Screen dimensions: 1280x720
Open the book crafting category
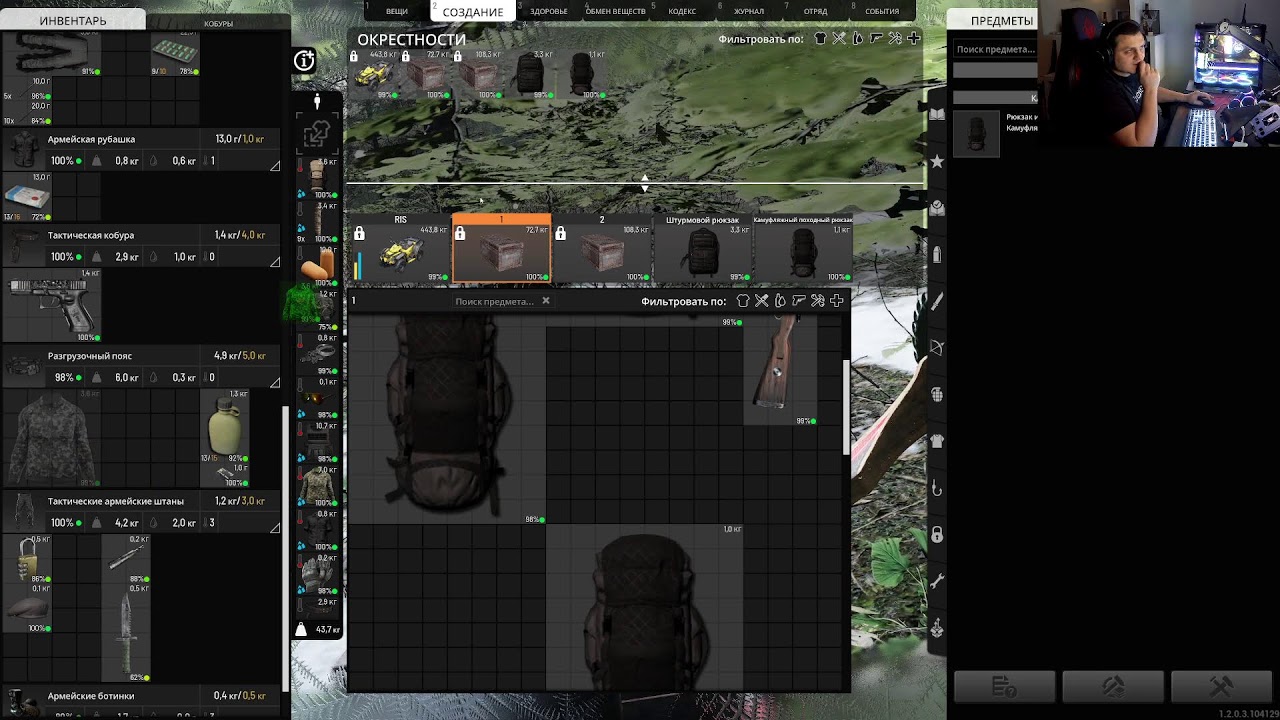click(x=937, y=115)
